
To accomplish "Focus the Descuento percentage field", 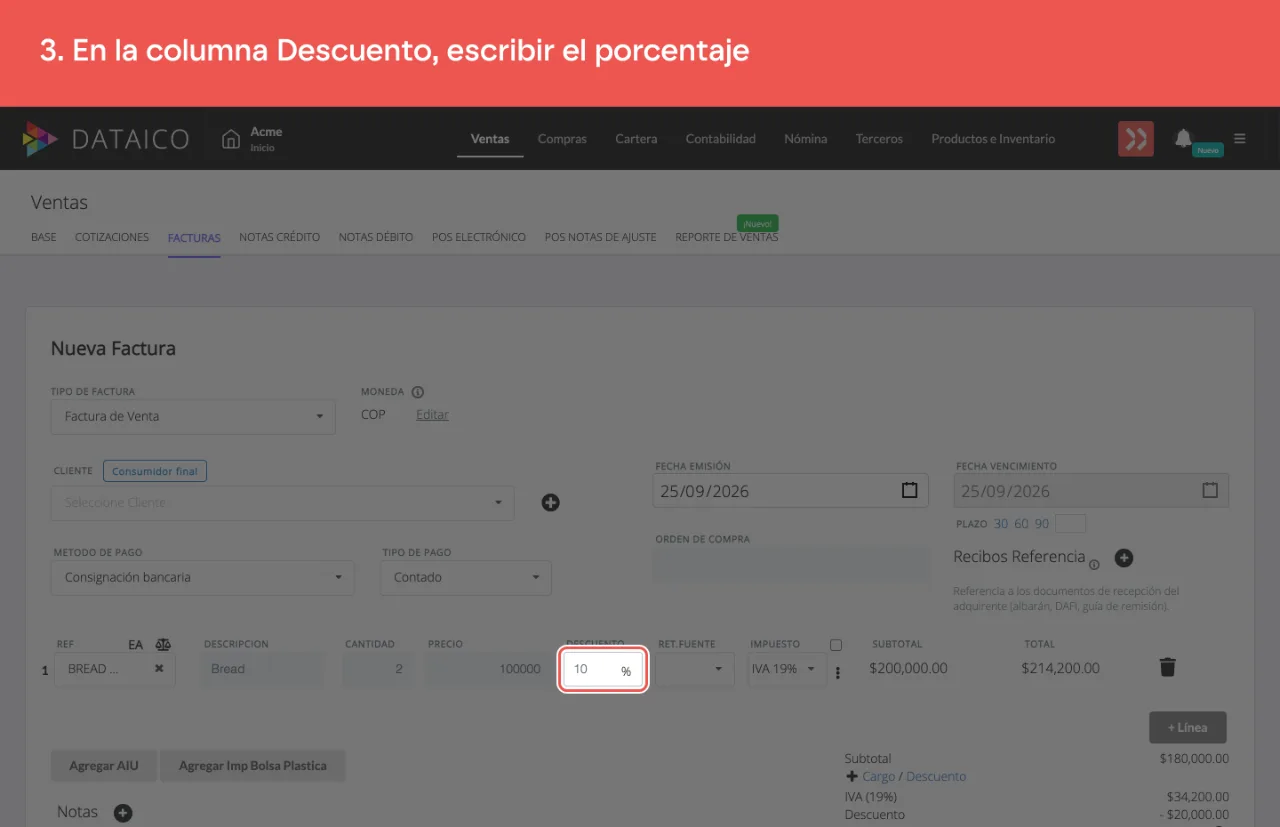I will click(x=603, y=670).
